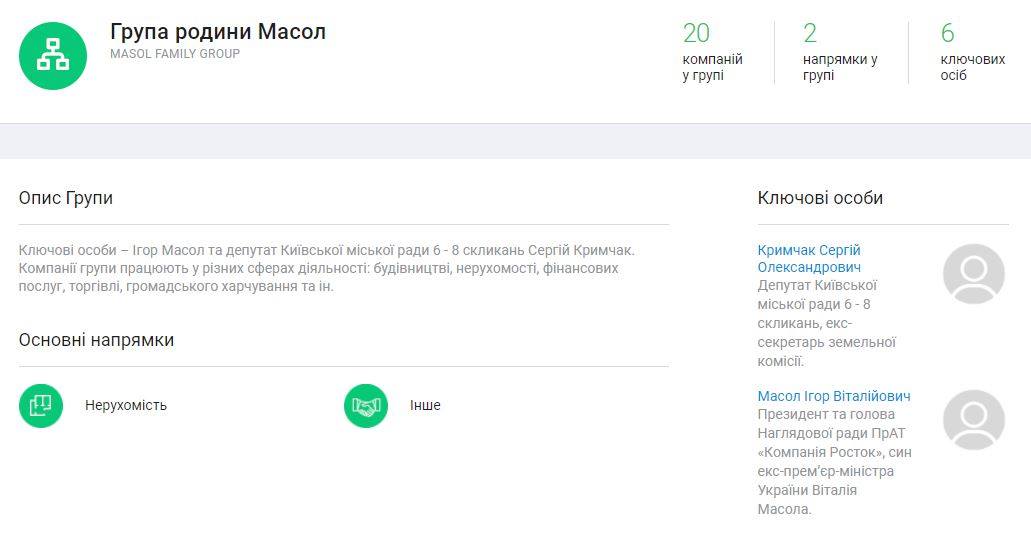Click Масол Ігор's avatar placeholder
The image size is (1031, 556).
973,420
